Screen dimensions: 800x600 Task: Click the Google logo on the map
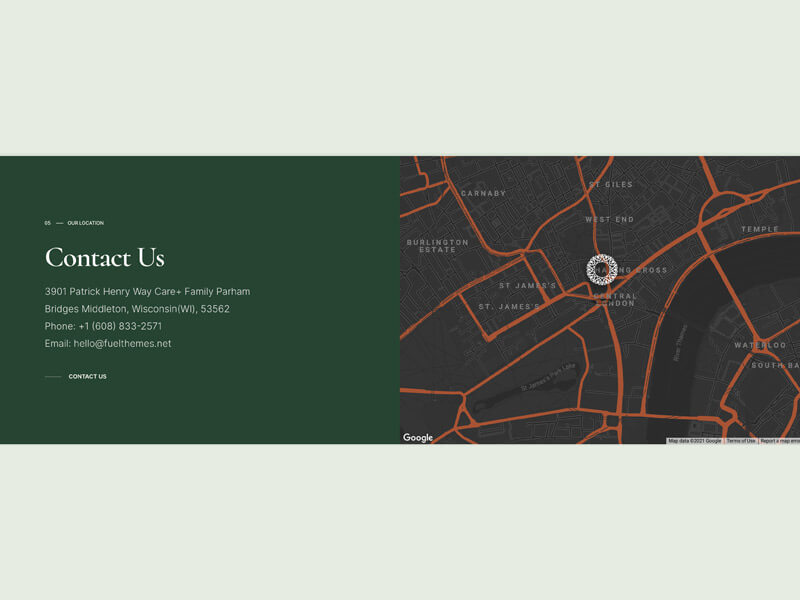[x=418, y=437]
